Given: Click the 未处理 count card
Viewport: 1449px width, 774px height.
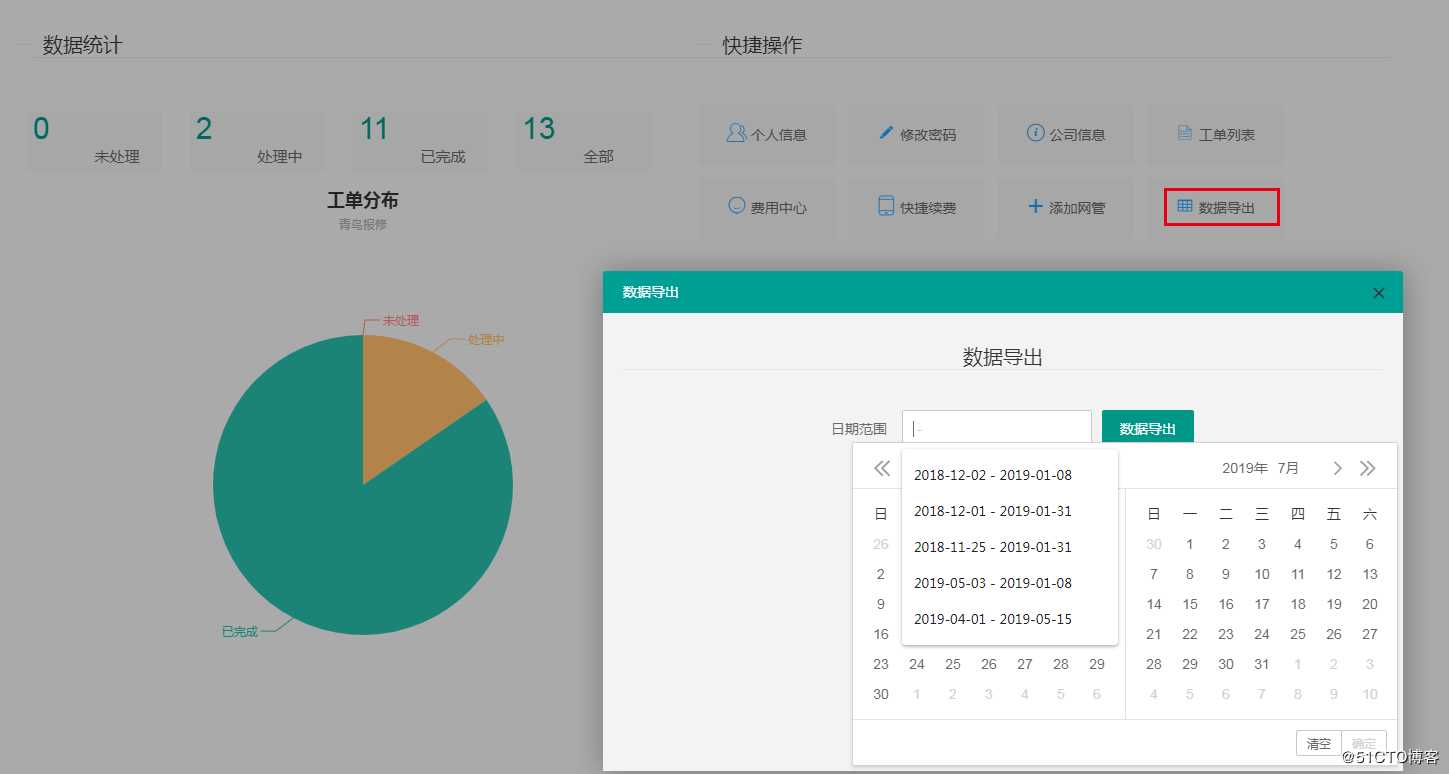Looking at the screenshot, I should point(94,140).
